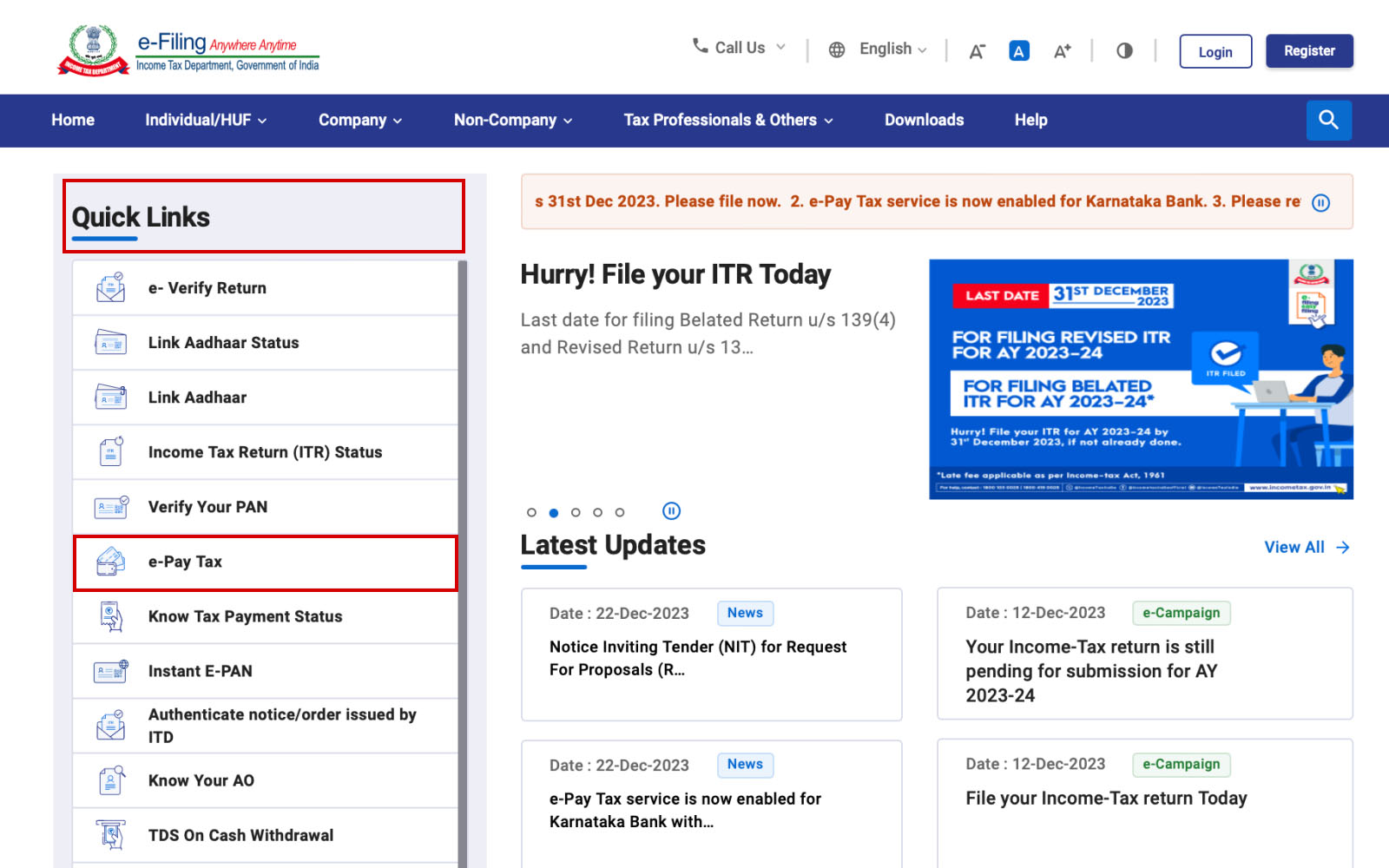Open TDS On Cash Withdrawal icon
Viewport: 1389px width, 868px height.
point(109,834)
